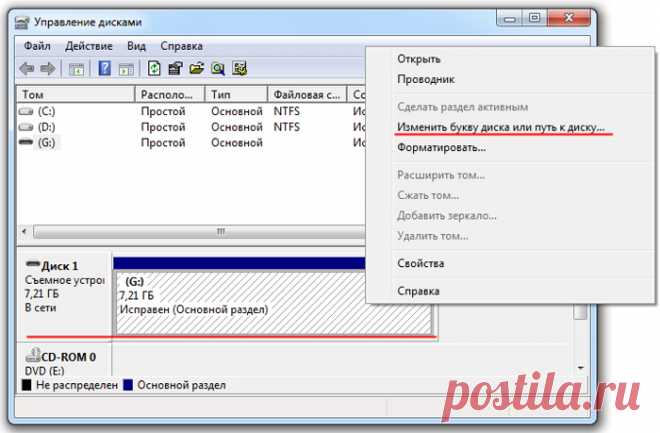Click the green Refresh toolbar icon
Image resolution: width=660 pixels, height=433 pixels.
(154, 68)
